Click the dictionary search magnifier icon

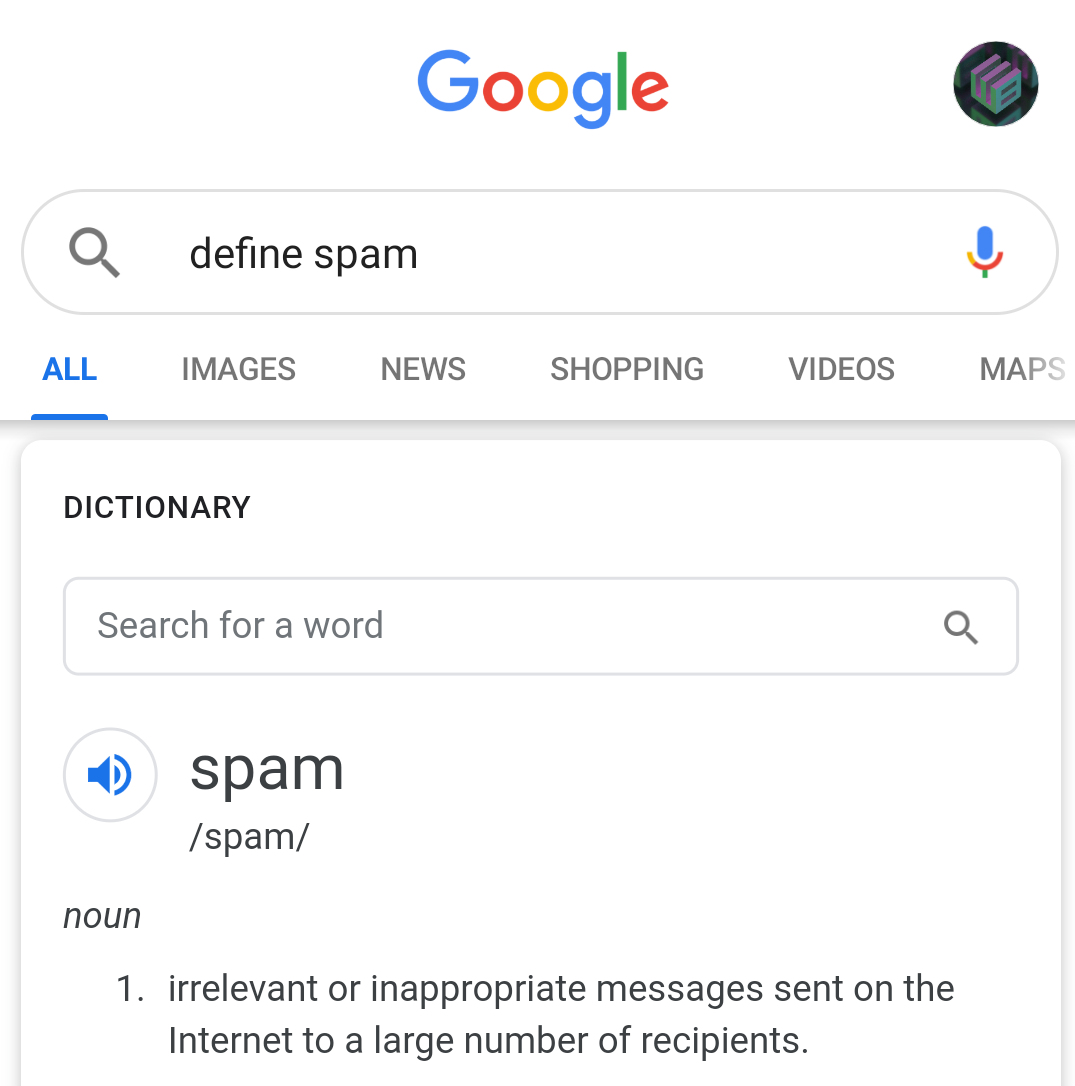click(961, 627)
